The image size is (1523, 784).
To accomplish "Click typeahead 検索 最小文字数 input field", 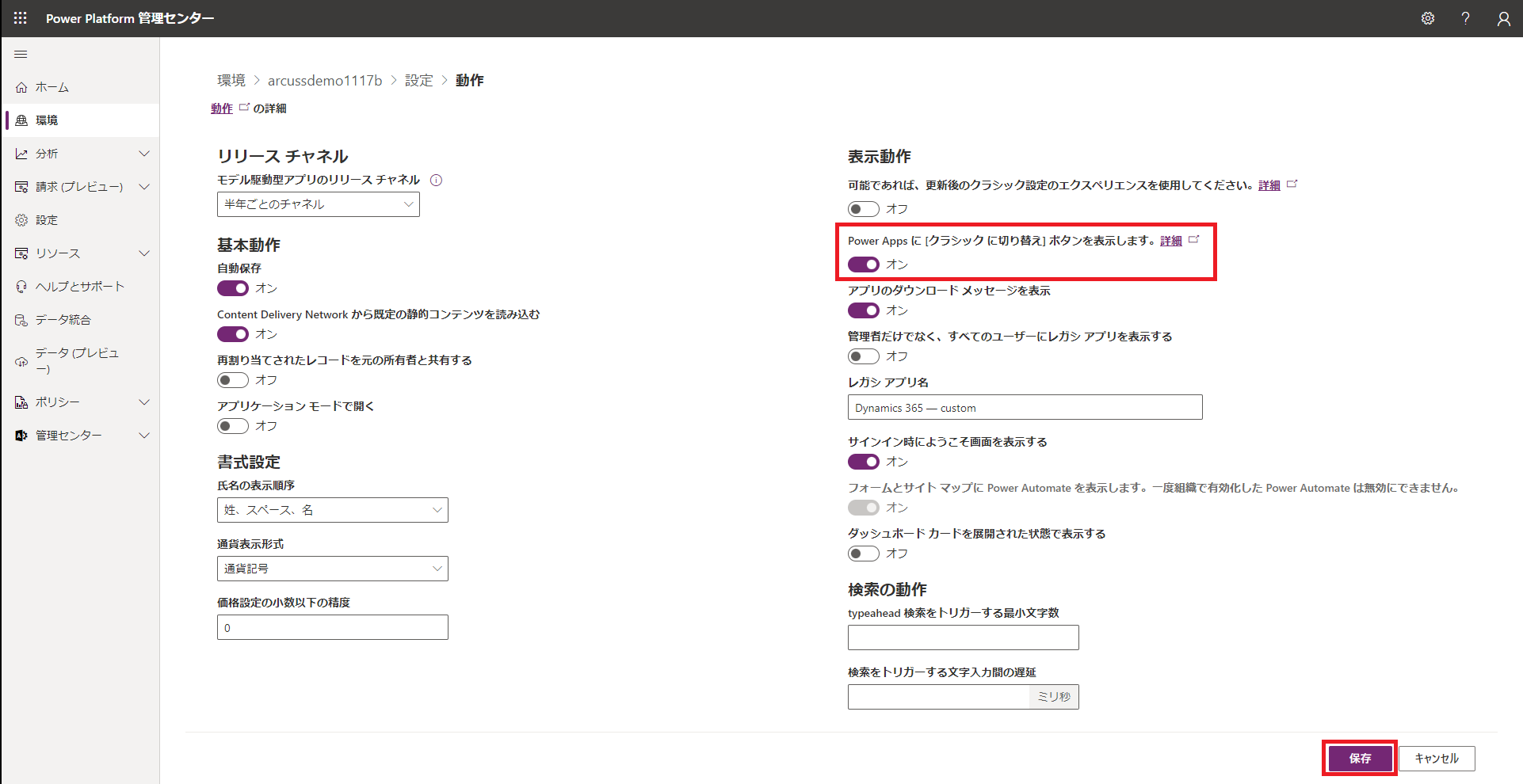I will (964, 637).
